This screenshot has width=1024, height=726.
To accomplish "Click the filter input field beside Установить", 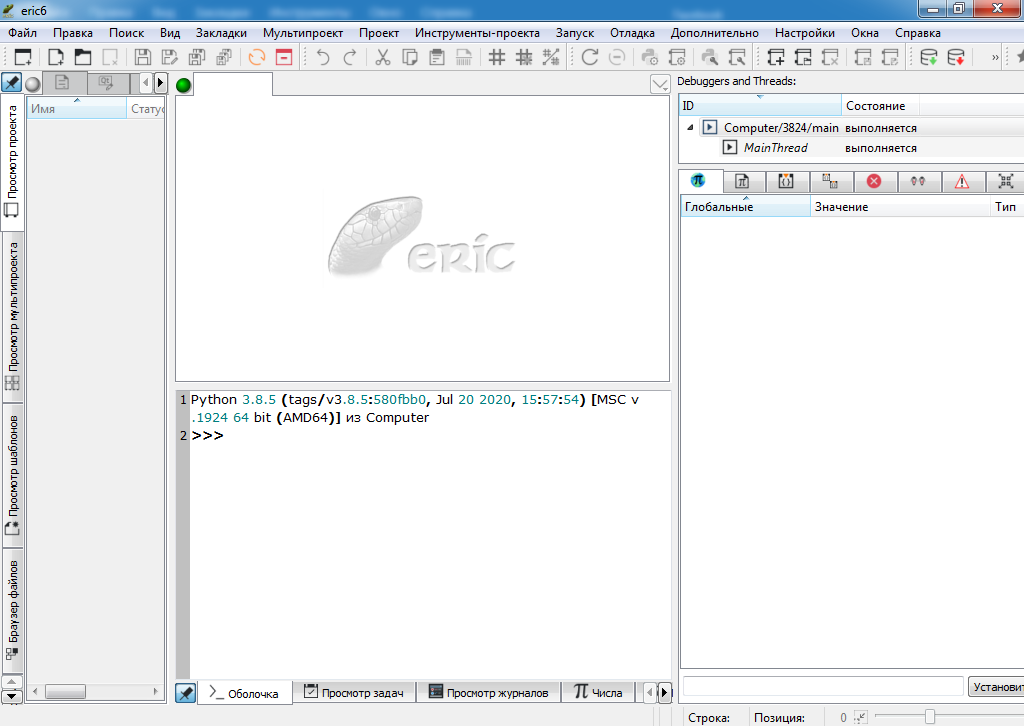I will click(x=822, y=687).
